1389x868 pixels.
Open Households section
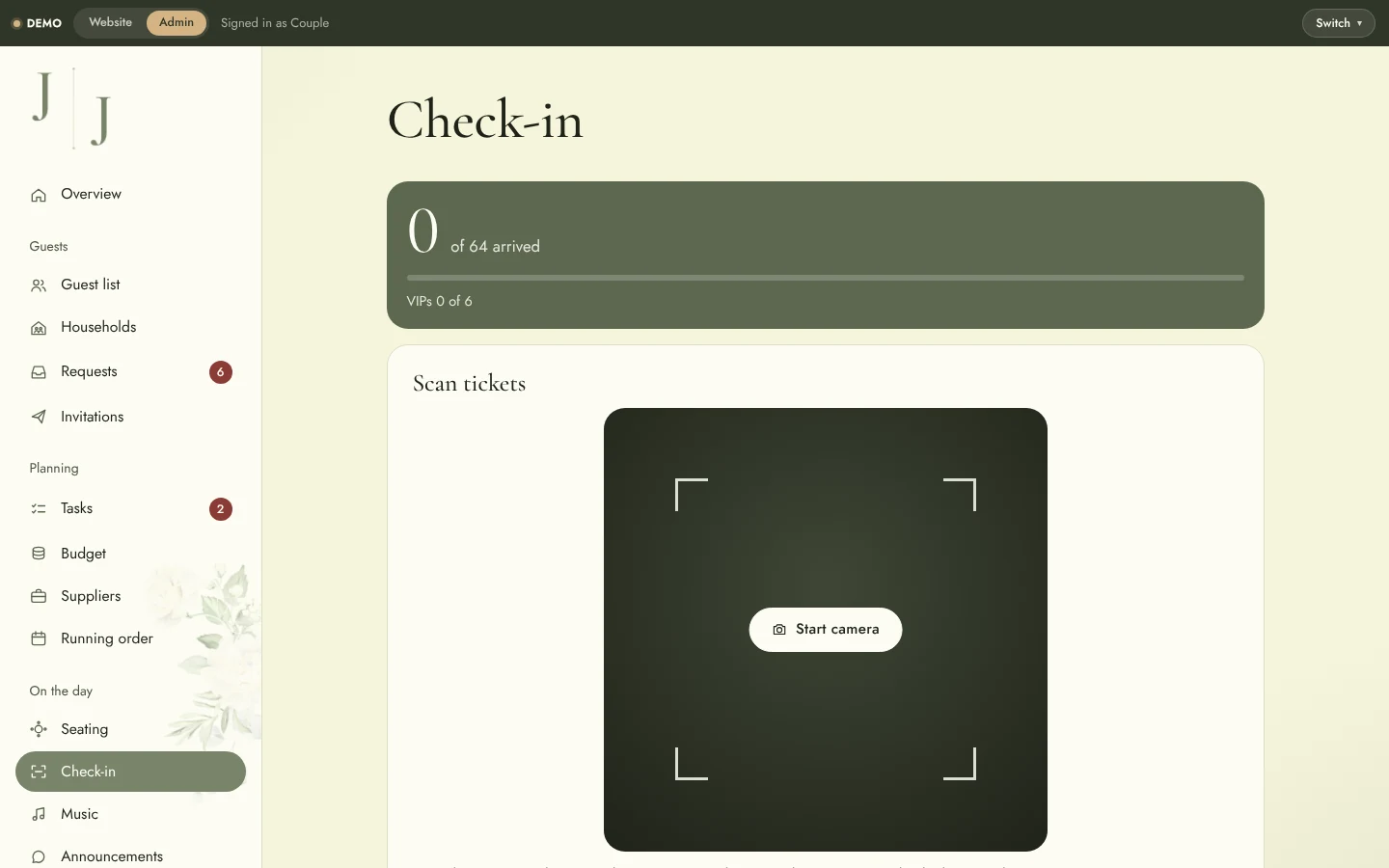click(130, 327)
